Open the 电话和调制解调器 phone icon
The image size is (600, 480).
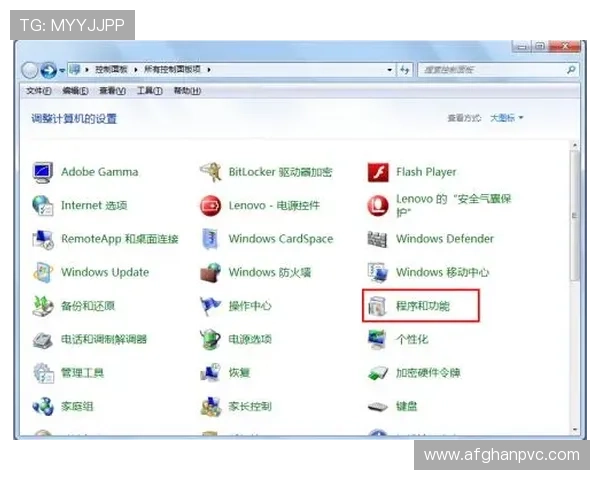[x=42, y=340]
